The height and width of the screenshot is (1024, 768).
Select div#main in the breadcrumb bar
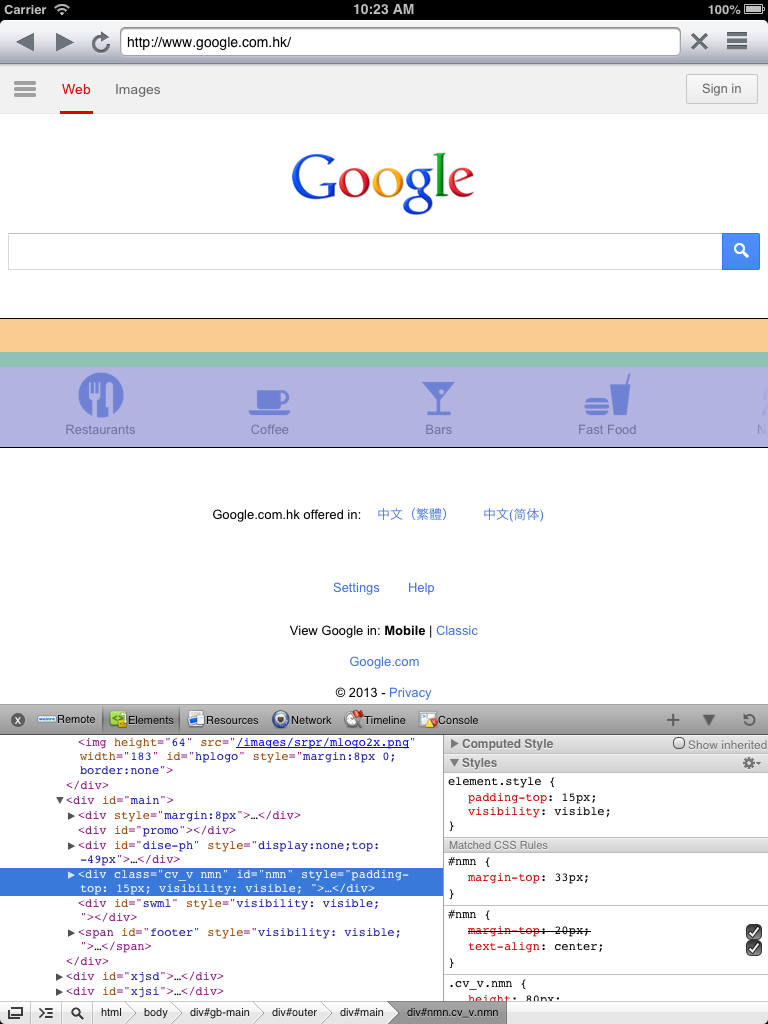pyautogui.click(x=362, y=1012)
